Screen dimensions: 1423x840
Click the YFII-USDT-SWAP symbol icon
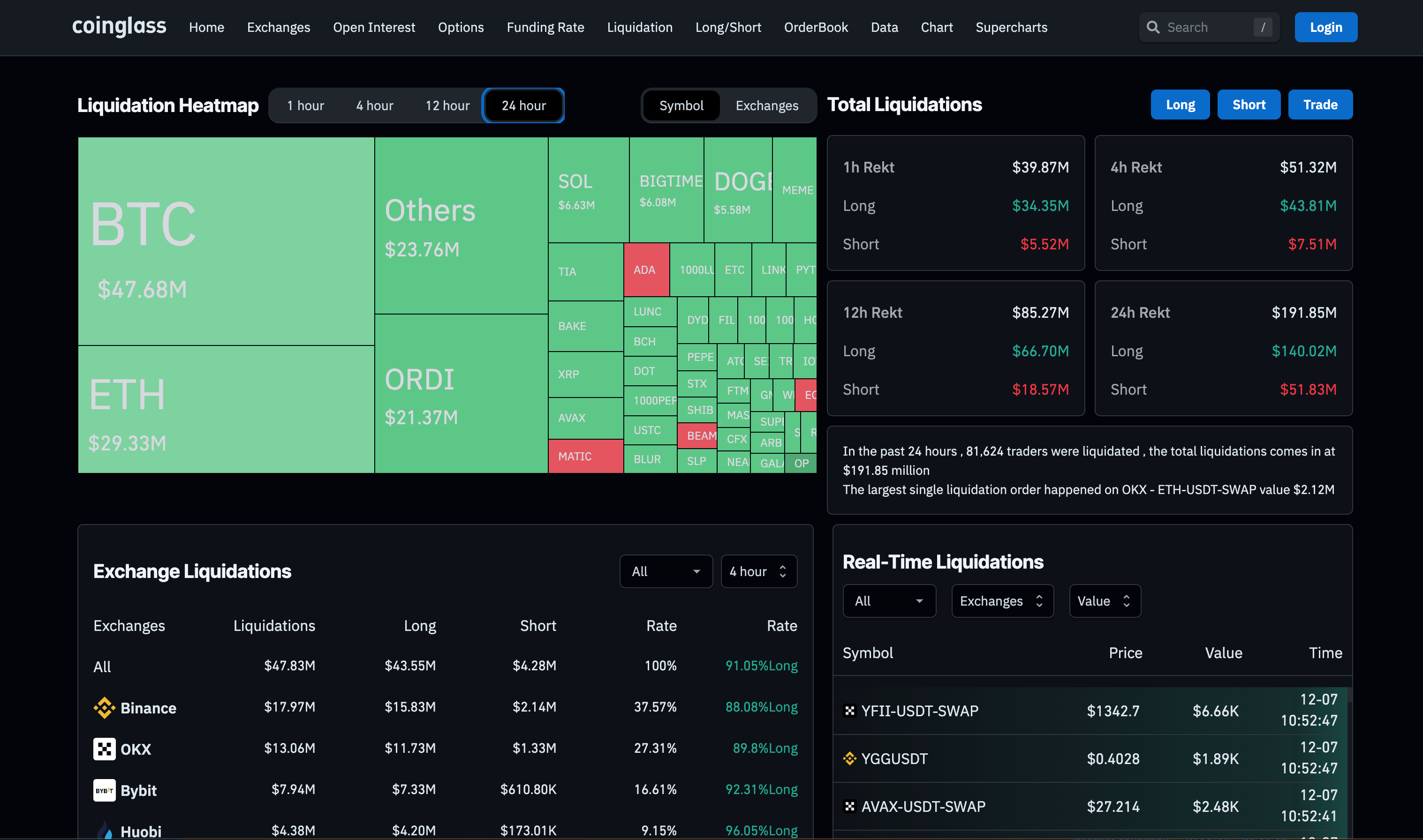coord(849,710)
